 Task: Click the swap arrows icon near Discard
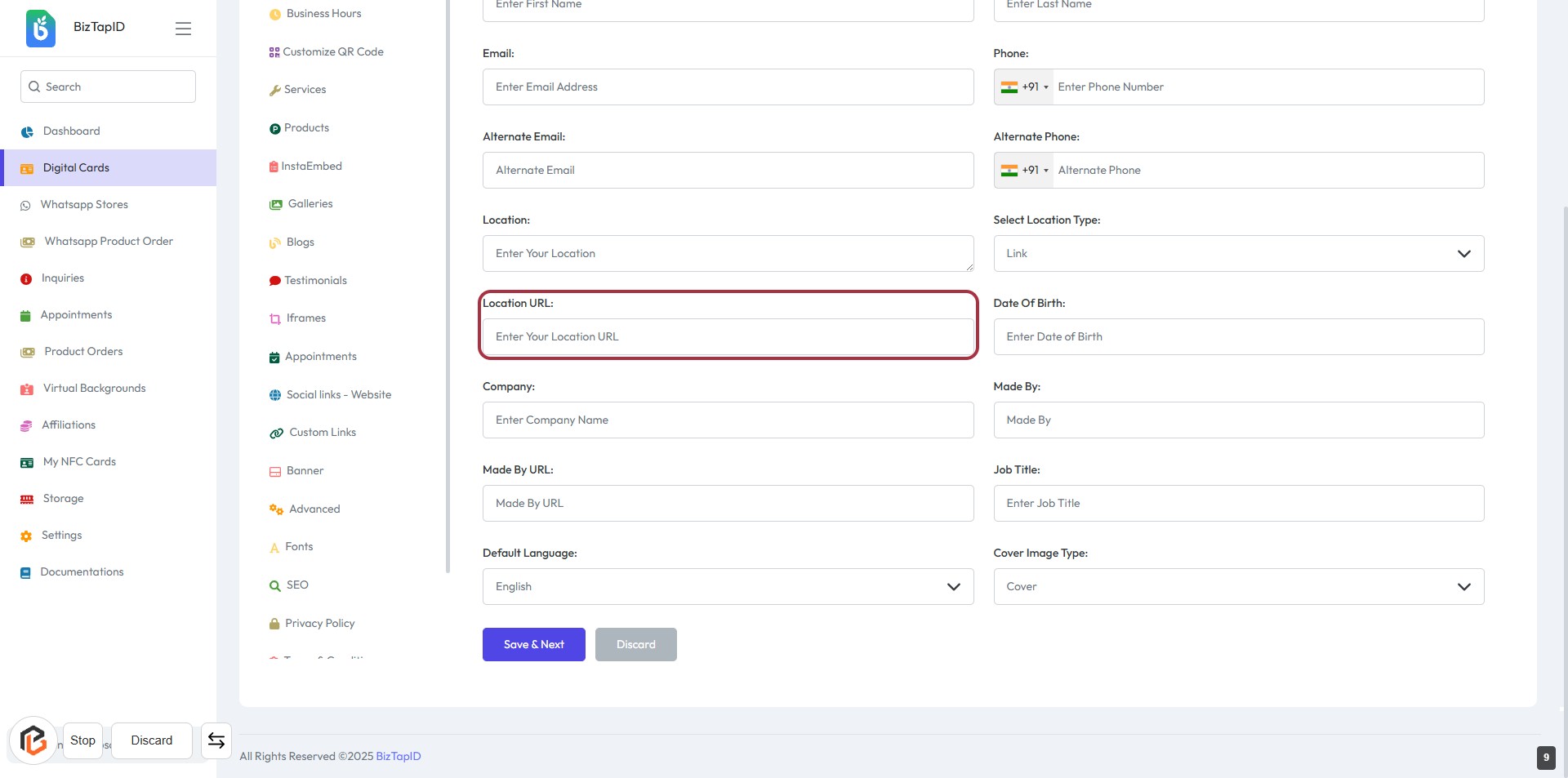(216, 740)
